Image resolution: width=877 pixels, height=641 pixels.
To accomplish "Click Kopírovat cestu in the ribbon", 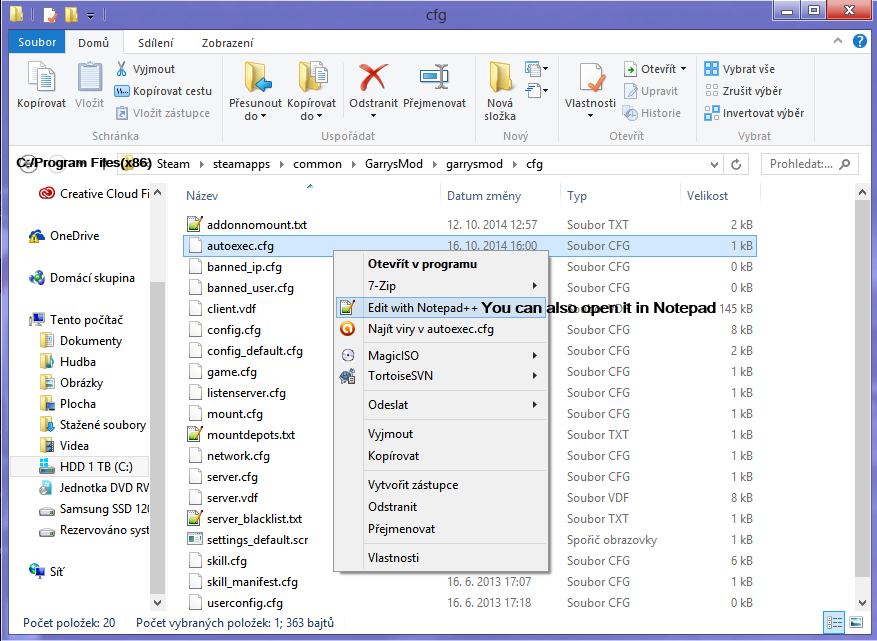I will tap(163, 91).
